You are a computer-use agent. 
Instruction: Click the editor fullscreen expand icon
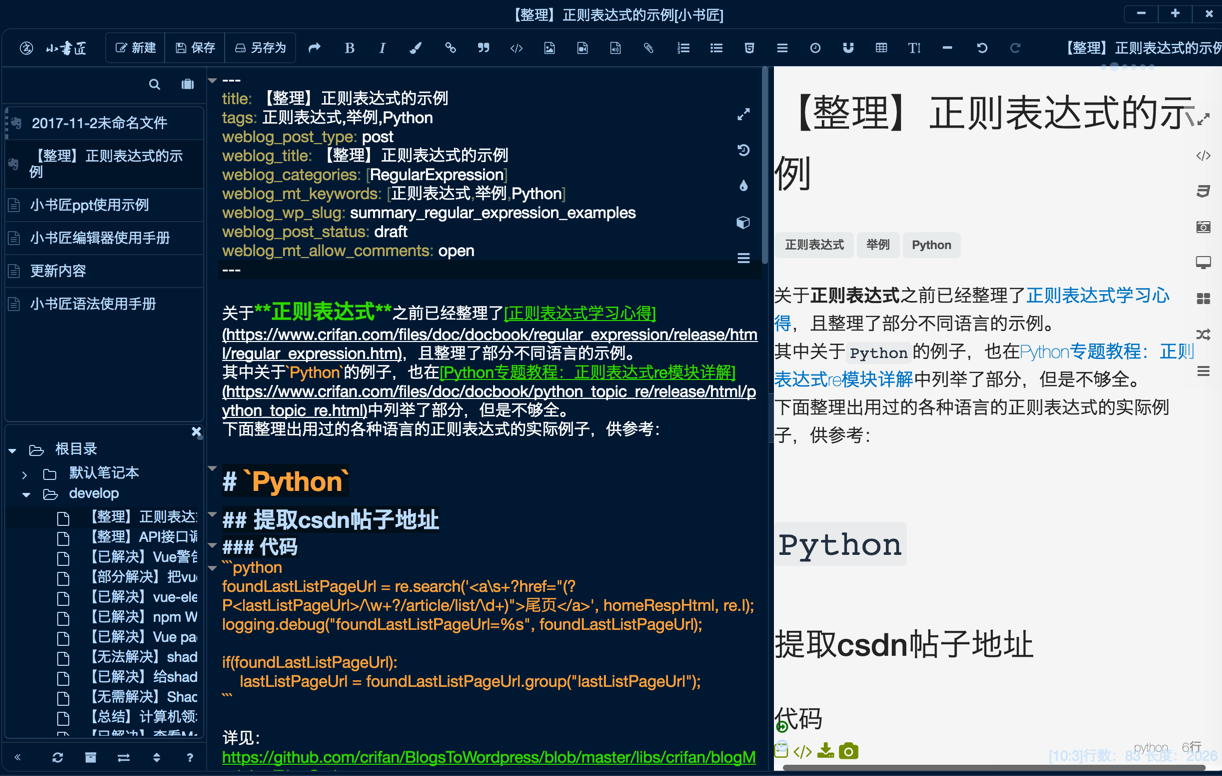tap(743, 115)
